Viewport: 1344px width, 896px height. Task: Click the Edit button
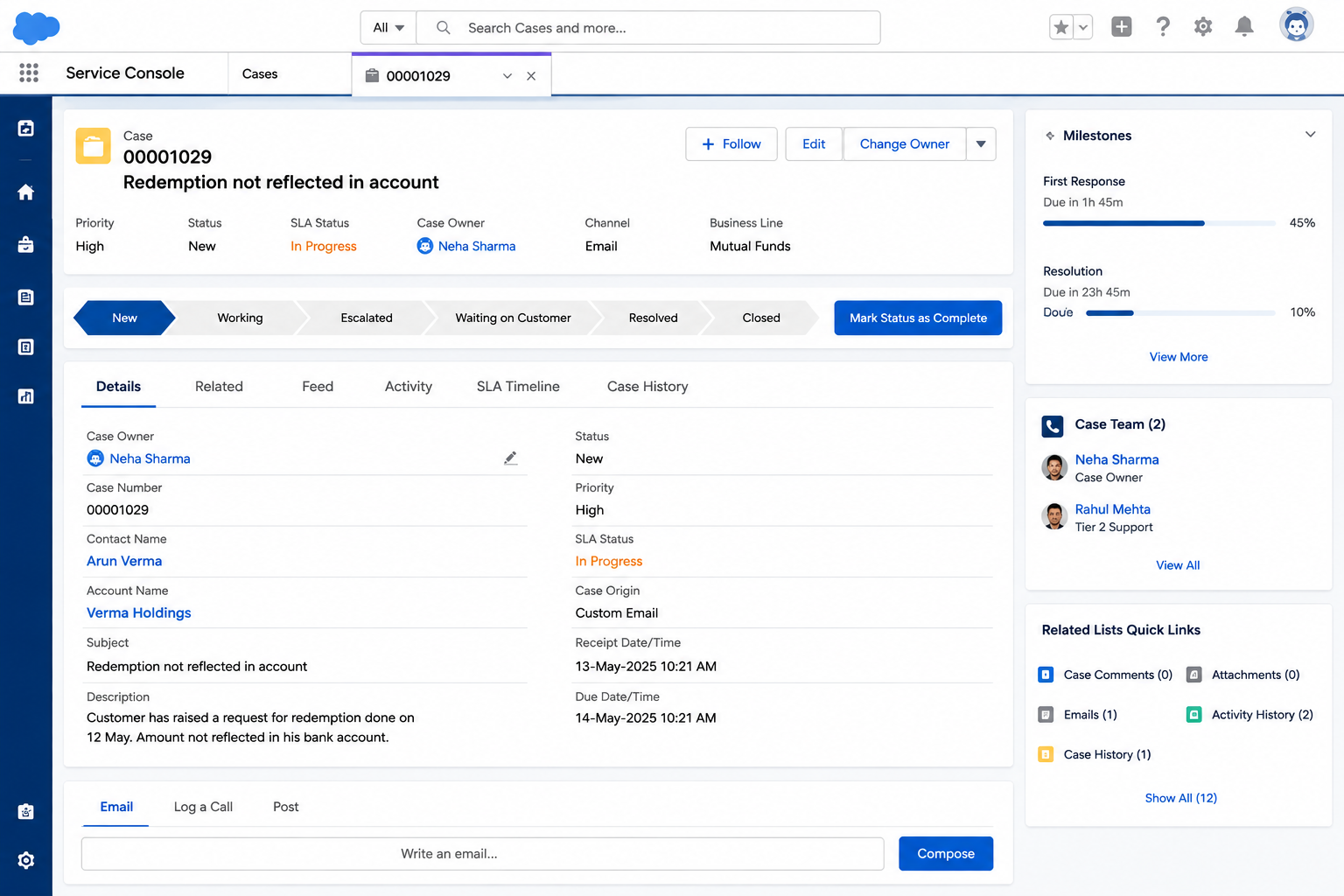tap(814, 144)
